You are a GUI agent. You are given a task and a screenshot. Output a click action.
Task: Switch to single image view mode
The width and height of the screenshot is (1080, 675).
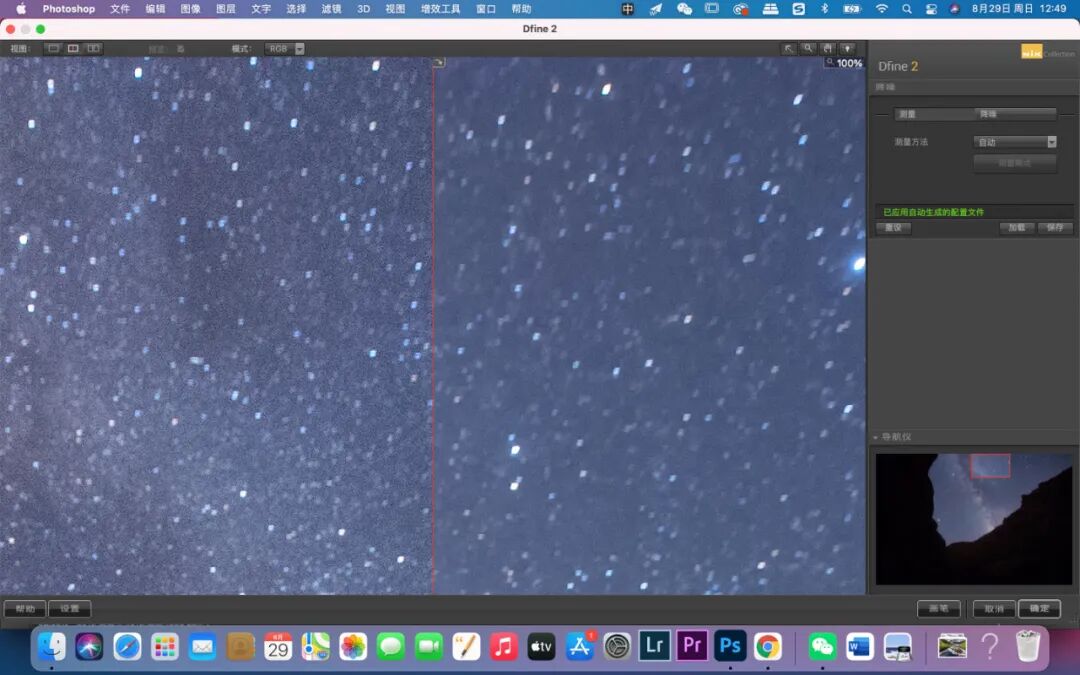tap(53, 48)
